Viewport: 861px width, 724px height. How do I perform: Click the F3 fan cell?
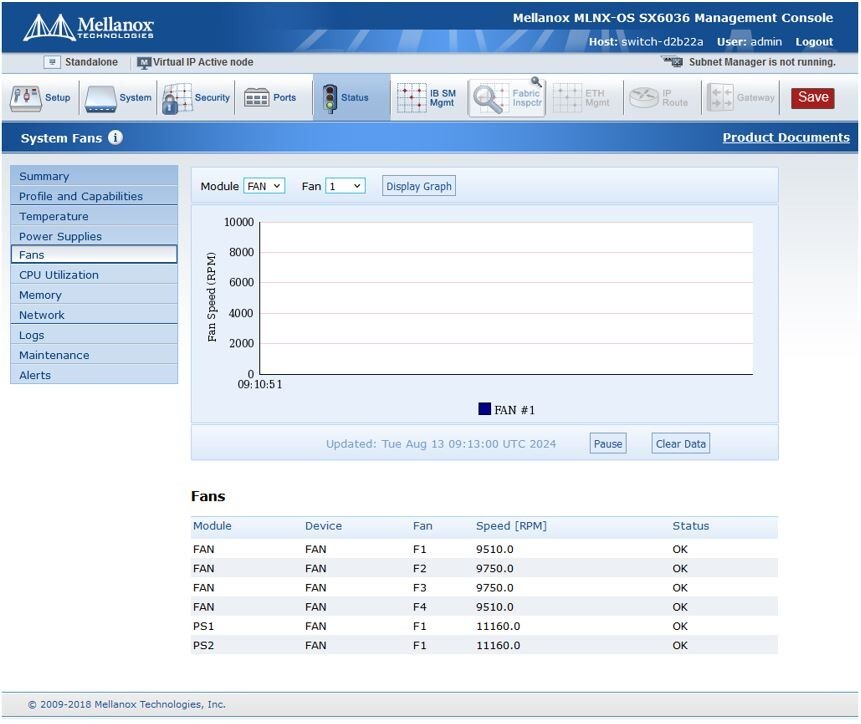pos(420,588)
